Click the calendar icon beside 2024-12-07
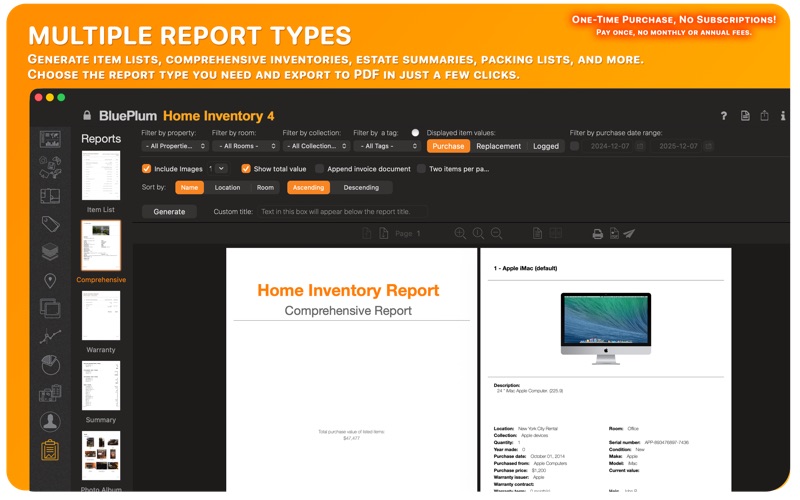800x500 pixels. point(640,146)
